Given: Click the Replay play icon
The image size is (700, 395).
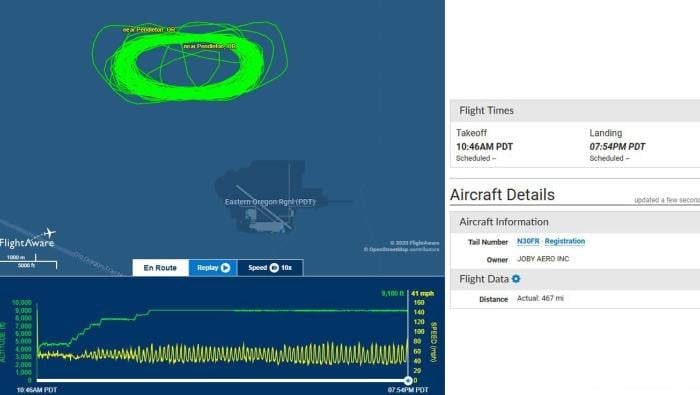Looking at the screenshot, I should (x=225, y=268).
